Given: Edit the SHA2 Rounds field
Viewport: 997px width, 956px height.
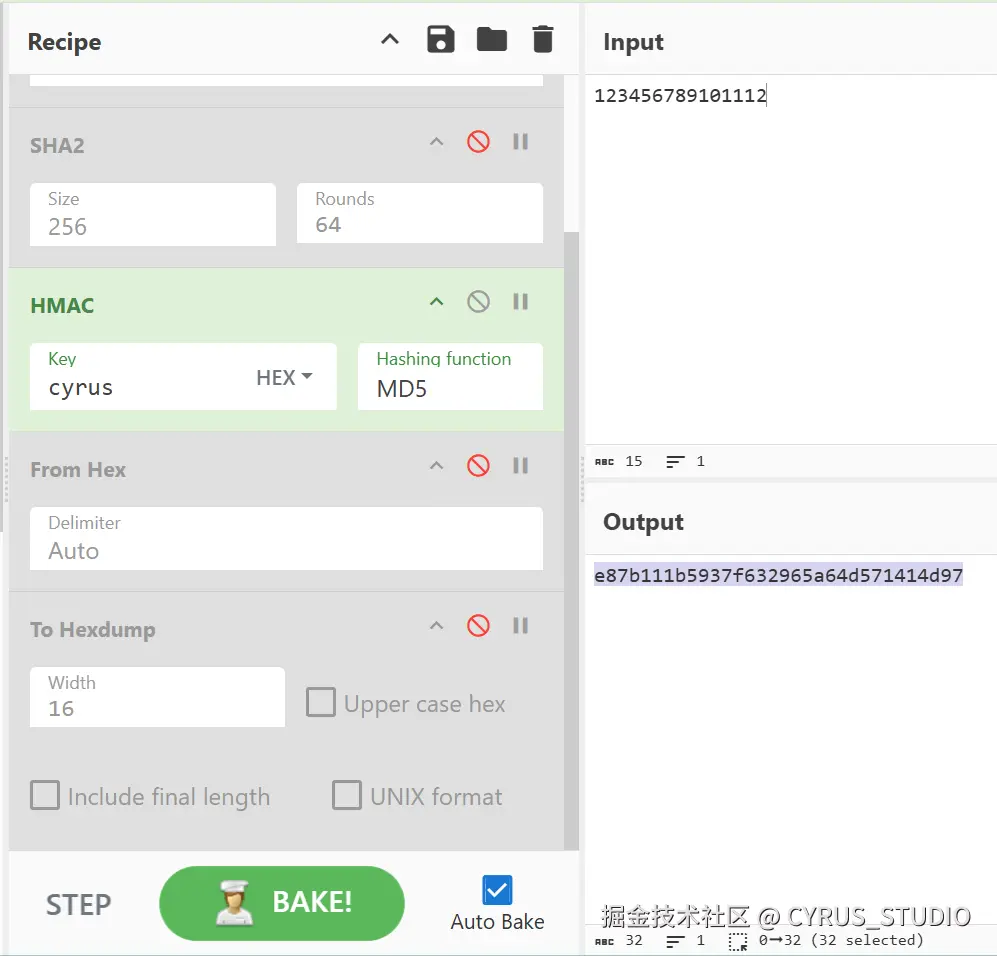Looking at the screenshot, I should pyautogui.click(x=420, y=214).
